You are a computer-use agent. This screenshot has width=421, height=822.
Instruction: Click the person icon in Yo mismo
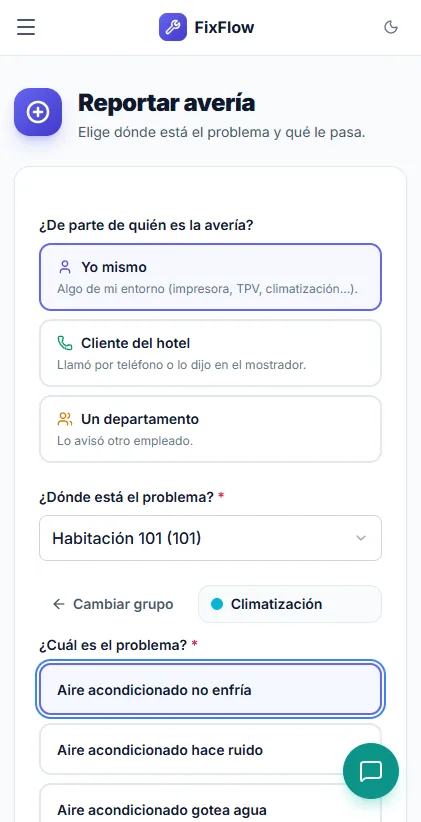click(65, 267)
